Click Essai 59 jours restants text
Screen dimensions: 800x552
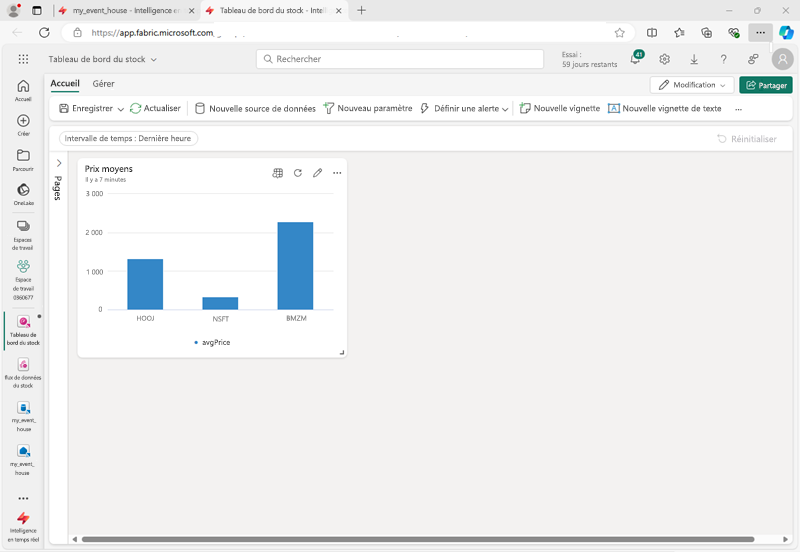coord(589,60)
